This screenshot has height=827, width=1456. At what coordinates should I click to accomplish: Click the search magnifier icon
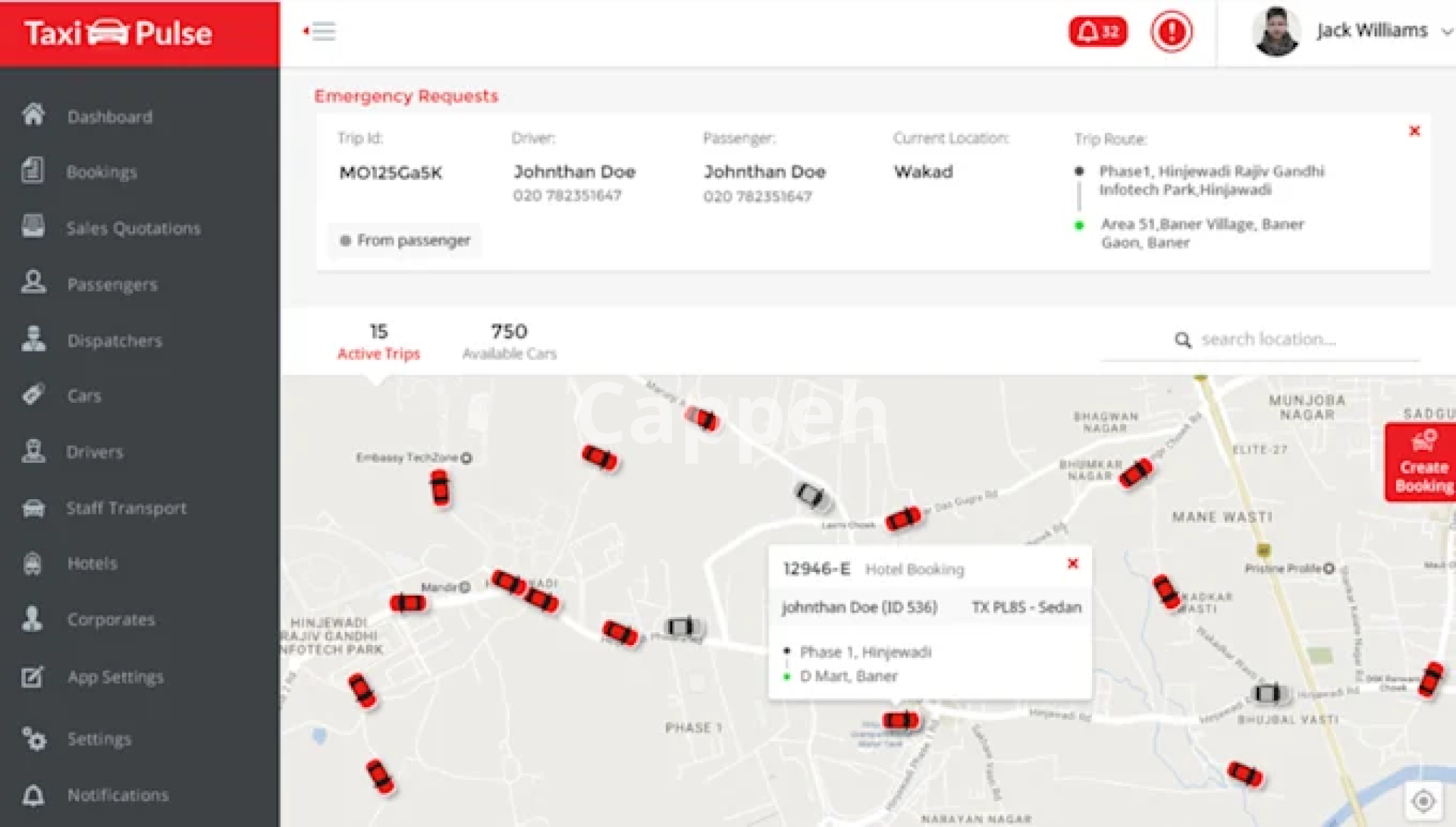(1182, 340)
